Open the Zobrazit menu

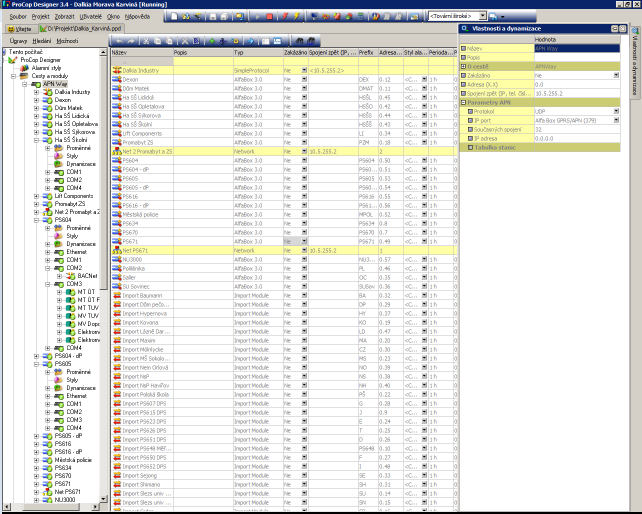pos(65,16)
